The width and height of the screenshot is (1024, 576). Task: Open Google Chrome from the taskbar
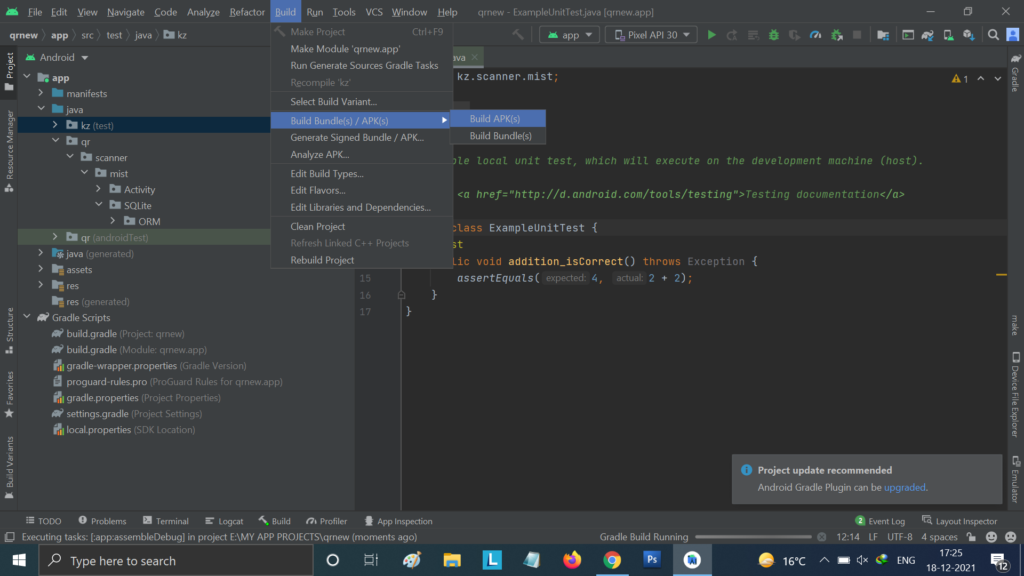(612, 560)
